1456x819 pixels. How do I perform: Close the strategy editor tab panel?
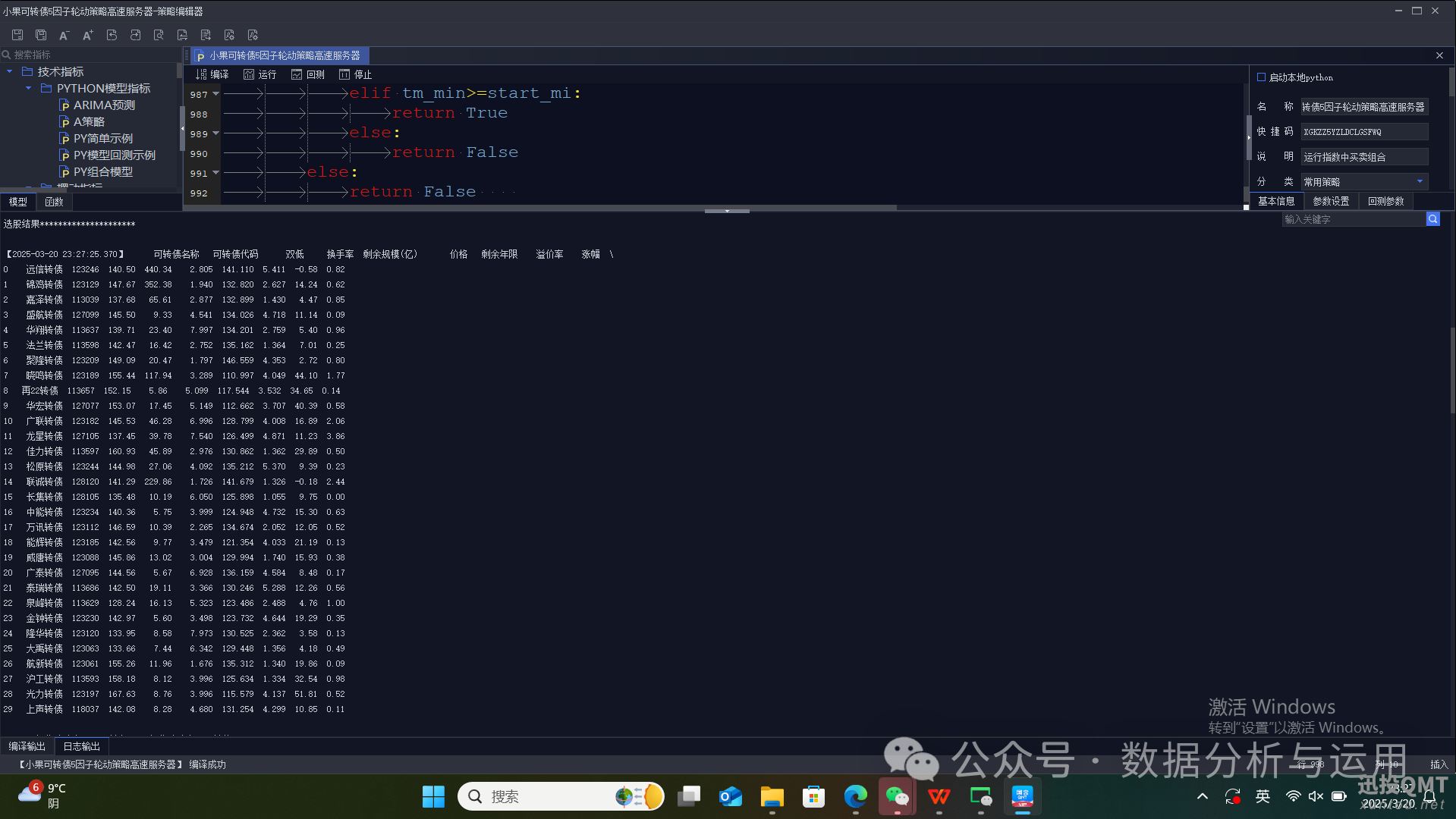click(x=1439, y=55)
